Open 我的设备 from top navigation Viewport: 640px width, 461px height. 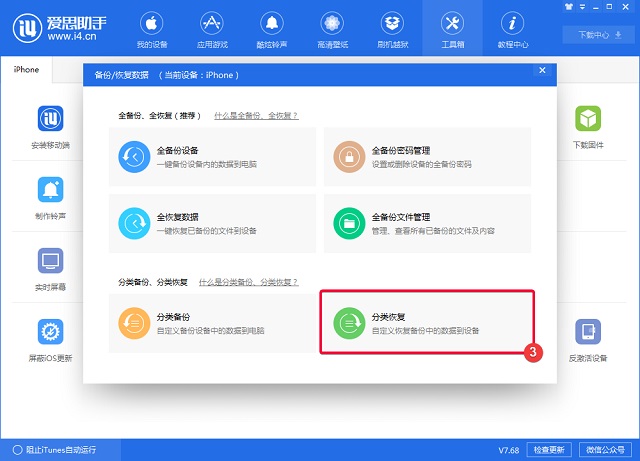click(152, 29)
